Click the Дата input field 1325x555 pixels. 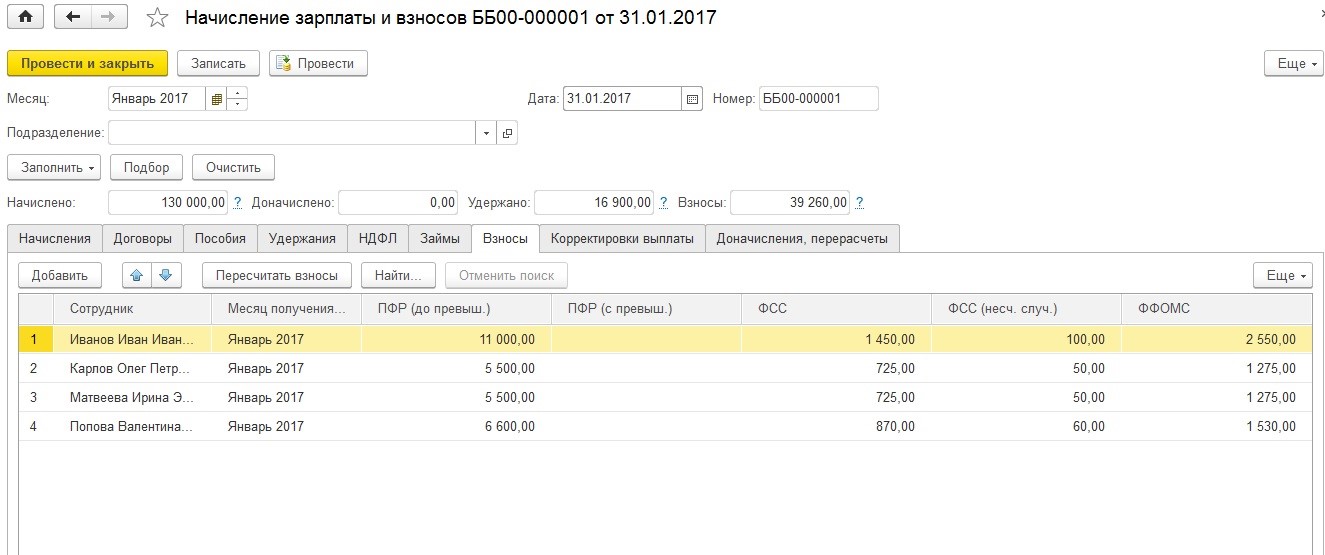point(622,99)
